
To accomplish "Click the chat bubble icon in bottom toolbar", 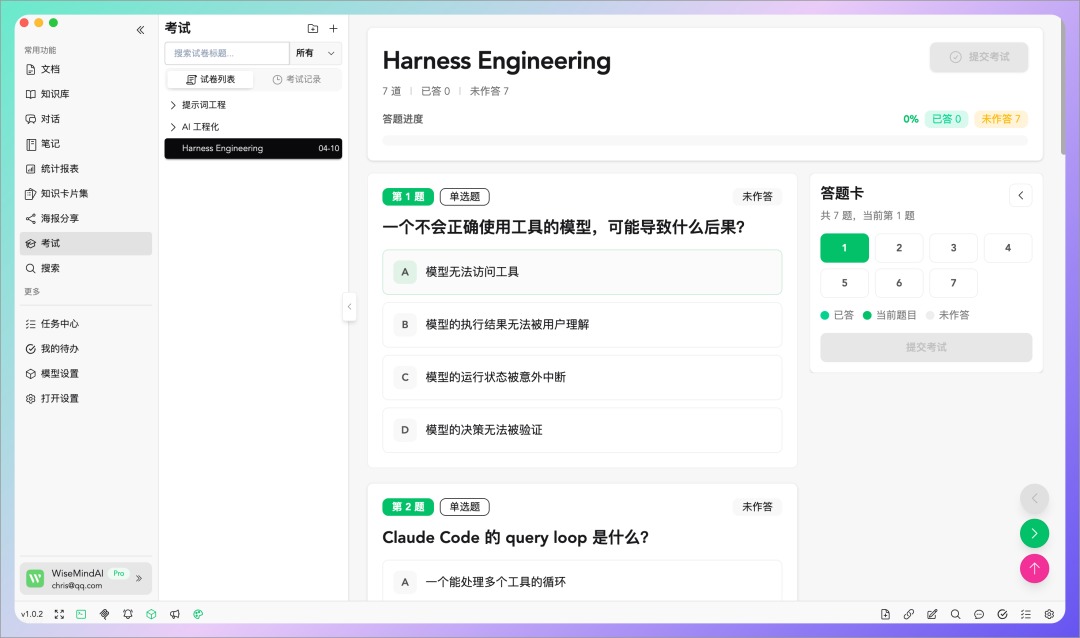I will pos(979,615).
